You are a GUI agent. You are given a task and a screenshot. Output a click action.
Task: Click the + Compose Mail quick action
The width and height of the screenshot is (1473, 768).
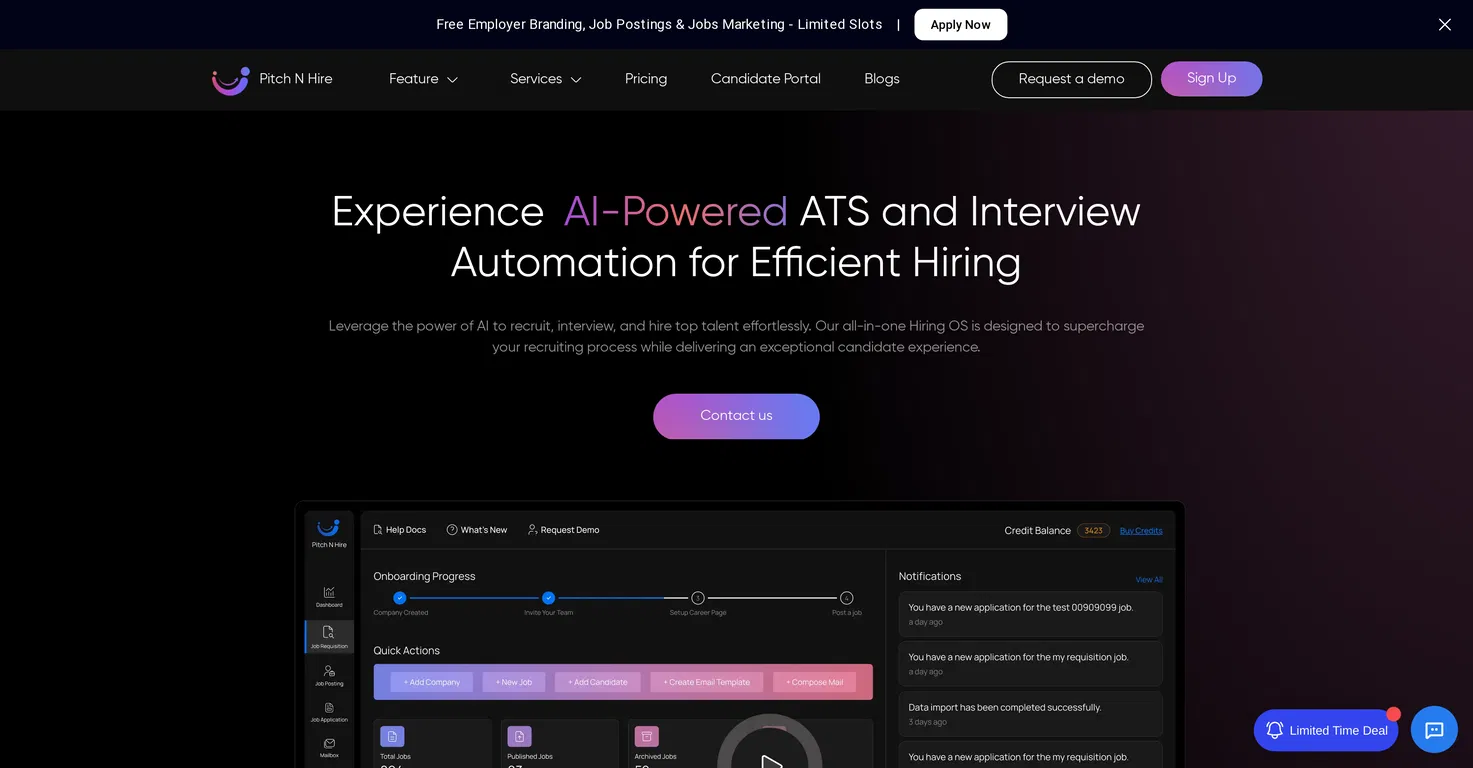pyautogui.click(x=814, y=682)
